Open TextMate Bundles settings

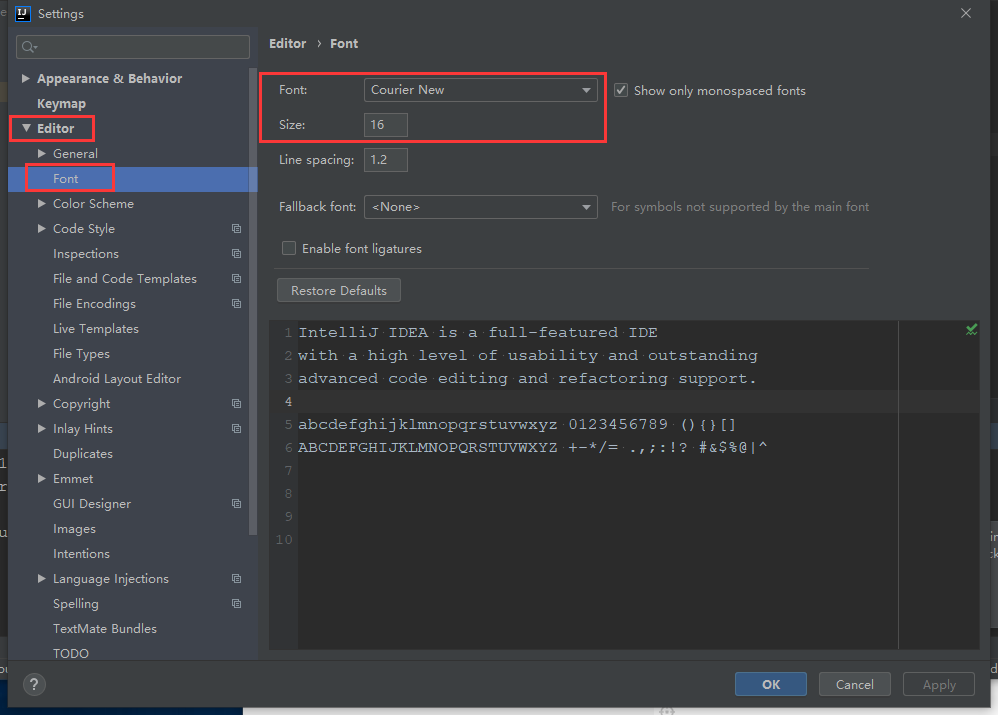[x=104, y=628]
